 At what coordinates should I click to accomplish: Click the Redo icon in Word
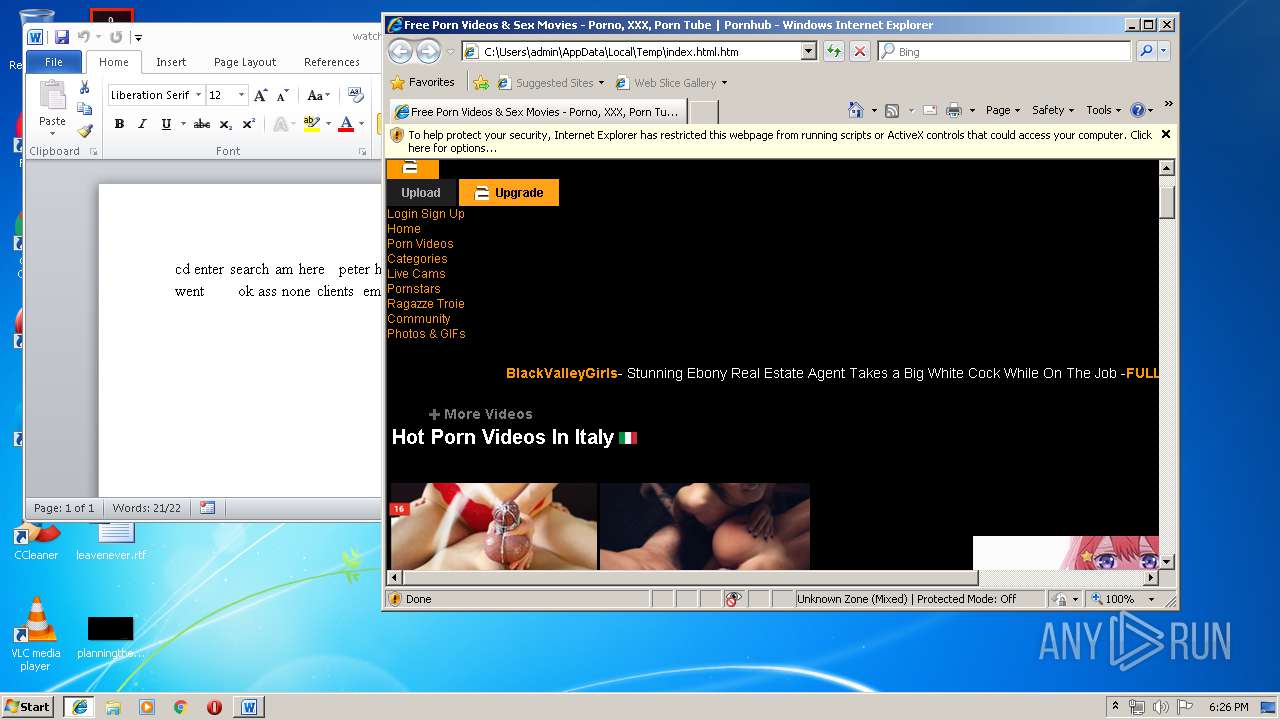click(x=116, y=37)
